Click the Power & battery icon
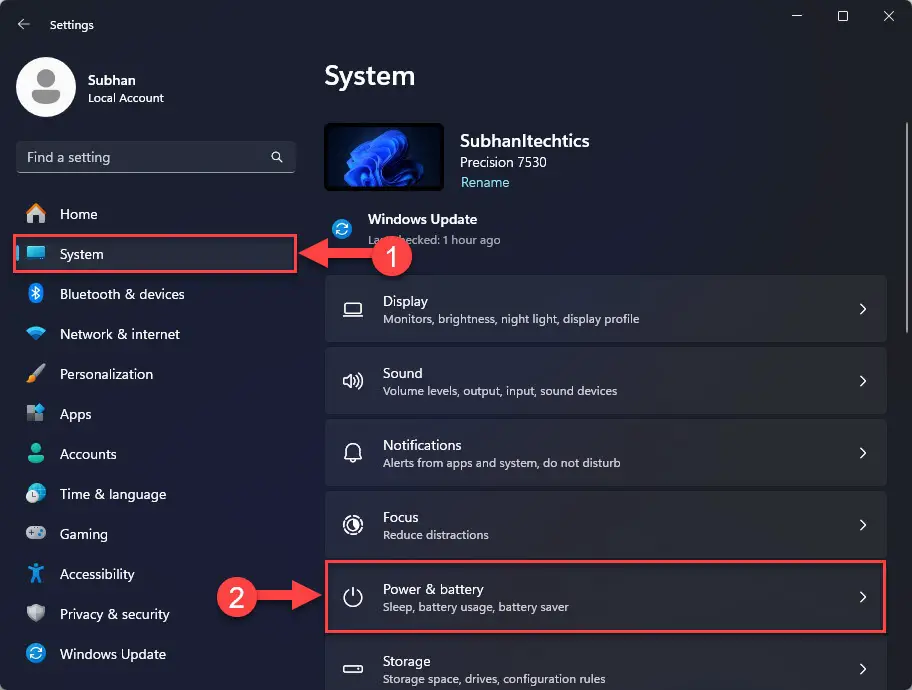This screenshot has height=690, width=912. point(352,597)
